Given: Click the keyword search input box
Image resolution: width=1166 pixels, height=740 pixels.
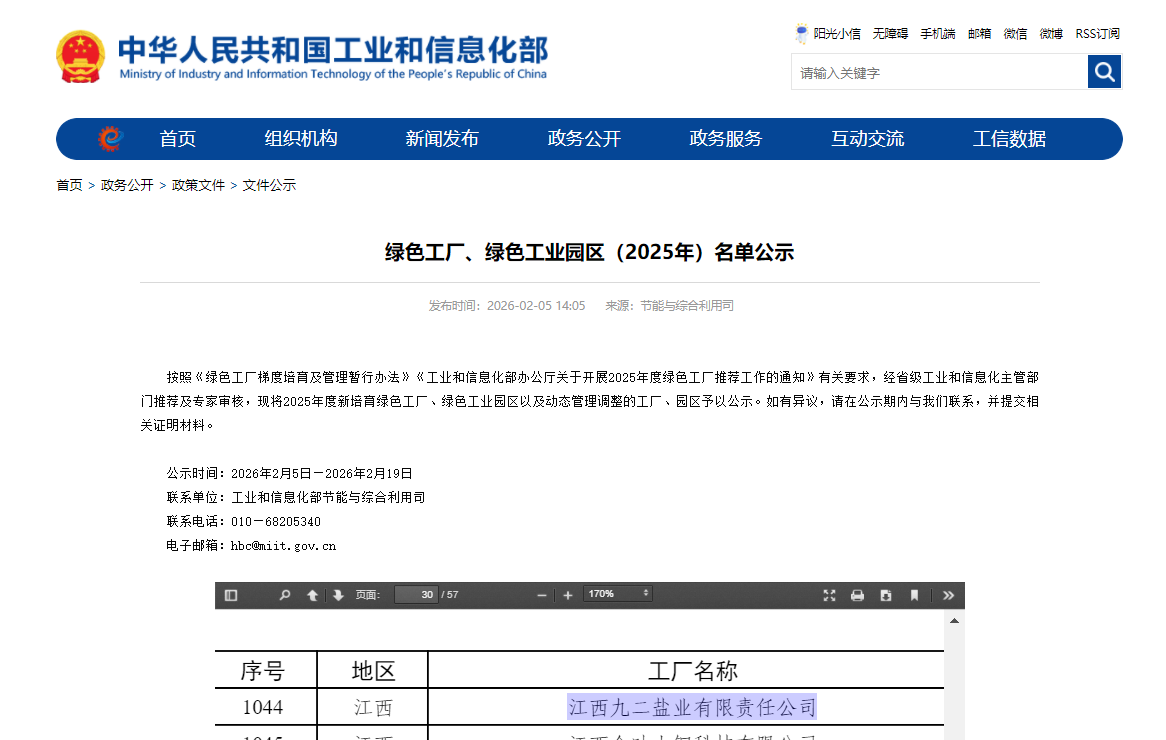Looking at the screenshot, I should tap(938, 73).
